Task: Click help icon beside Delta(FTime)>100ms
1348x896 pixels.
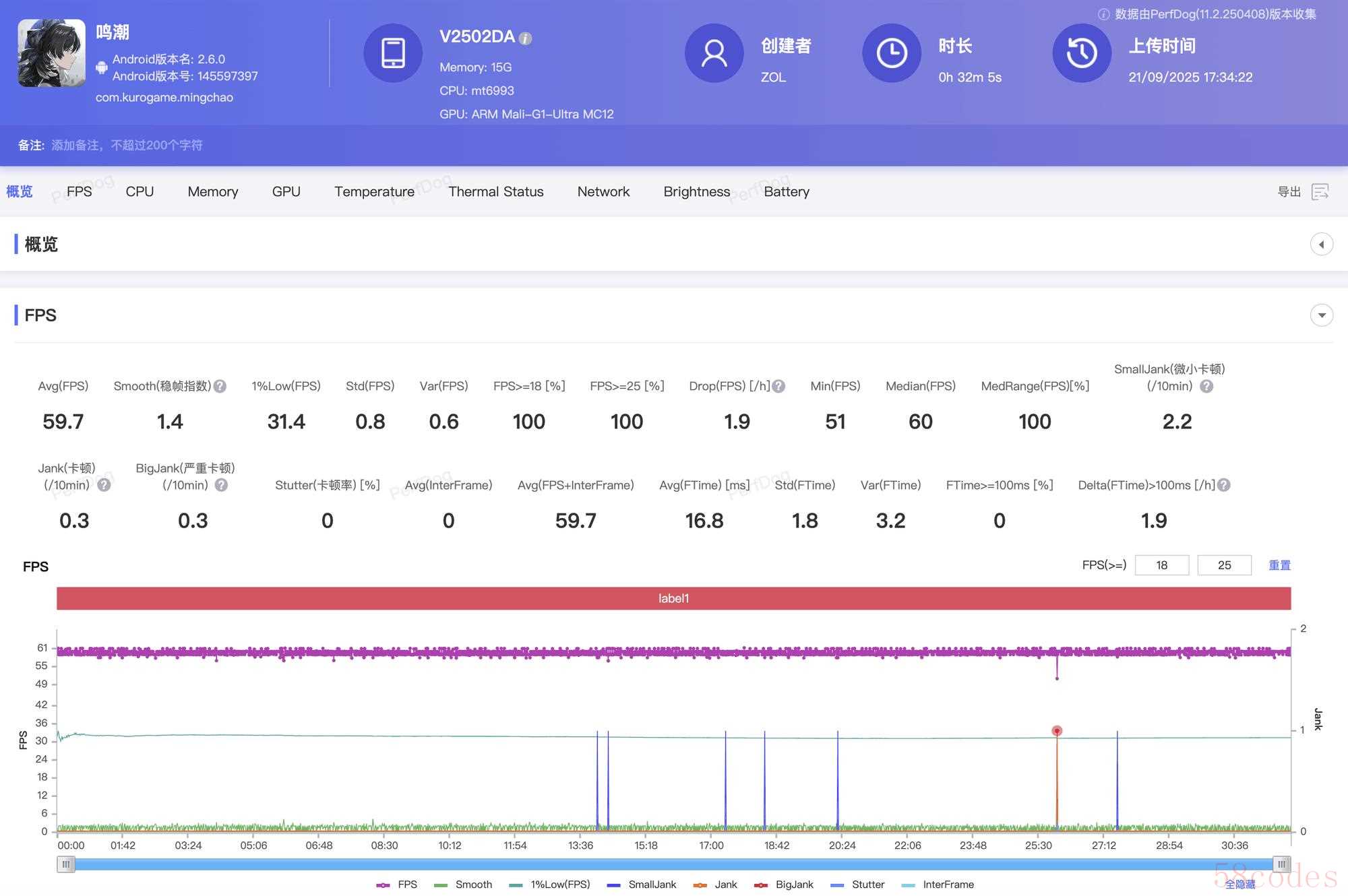Action: pyautogui.click(x=1224, y=485)
